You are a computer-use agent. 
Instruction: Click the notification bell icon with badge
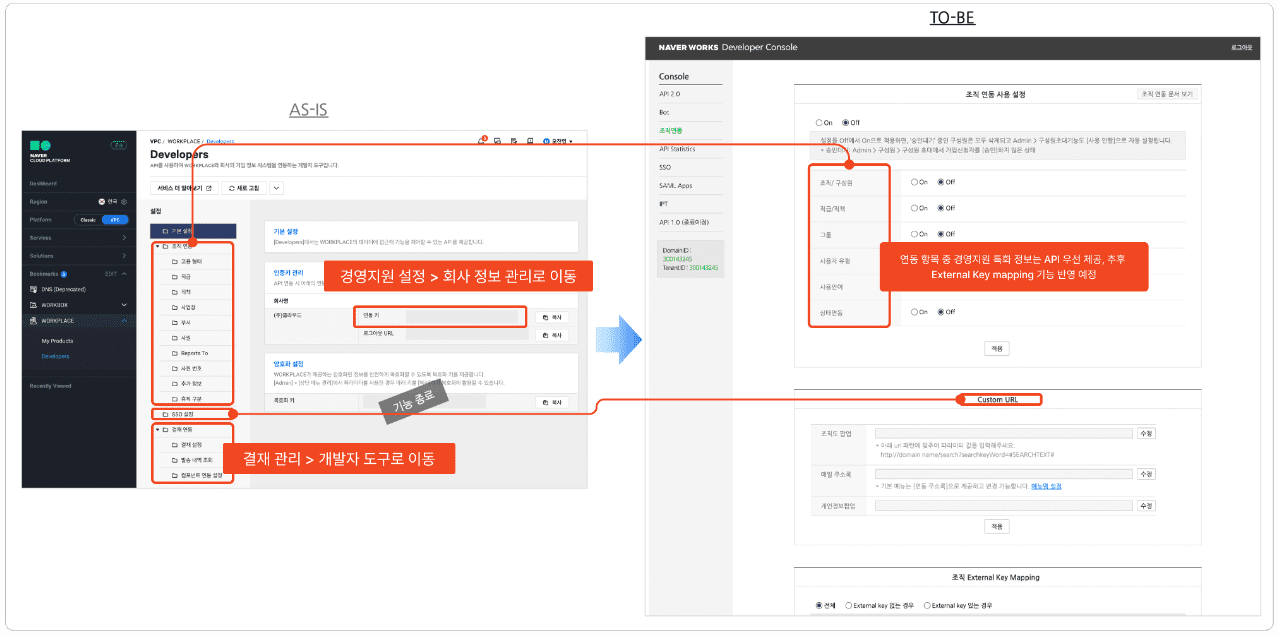pos(481,142)
